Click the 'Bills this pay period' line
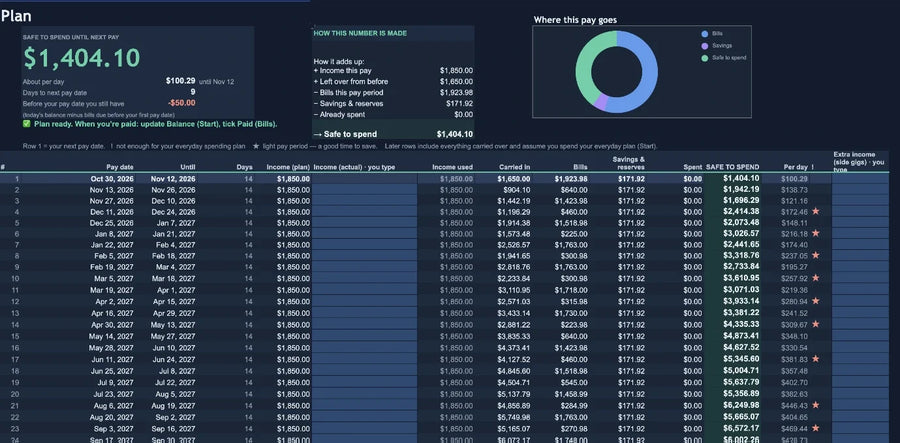Image resolution: width=900 pixels, height=443 pixels. [393, 92]
